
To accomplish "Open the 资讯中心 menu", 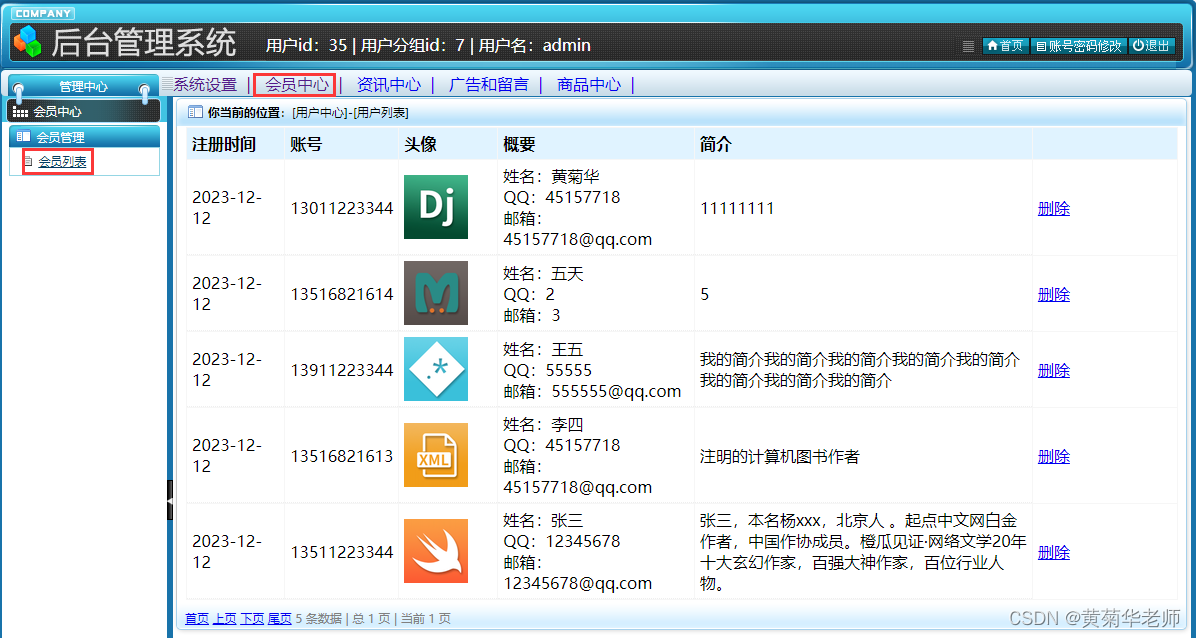I will point(388,85).
